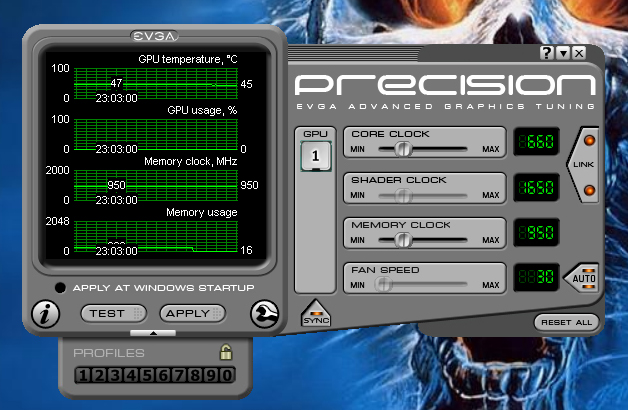Select profile slot 2
Viewport: 628px width, 410px height.
tap(99, 375)
